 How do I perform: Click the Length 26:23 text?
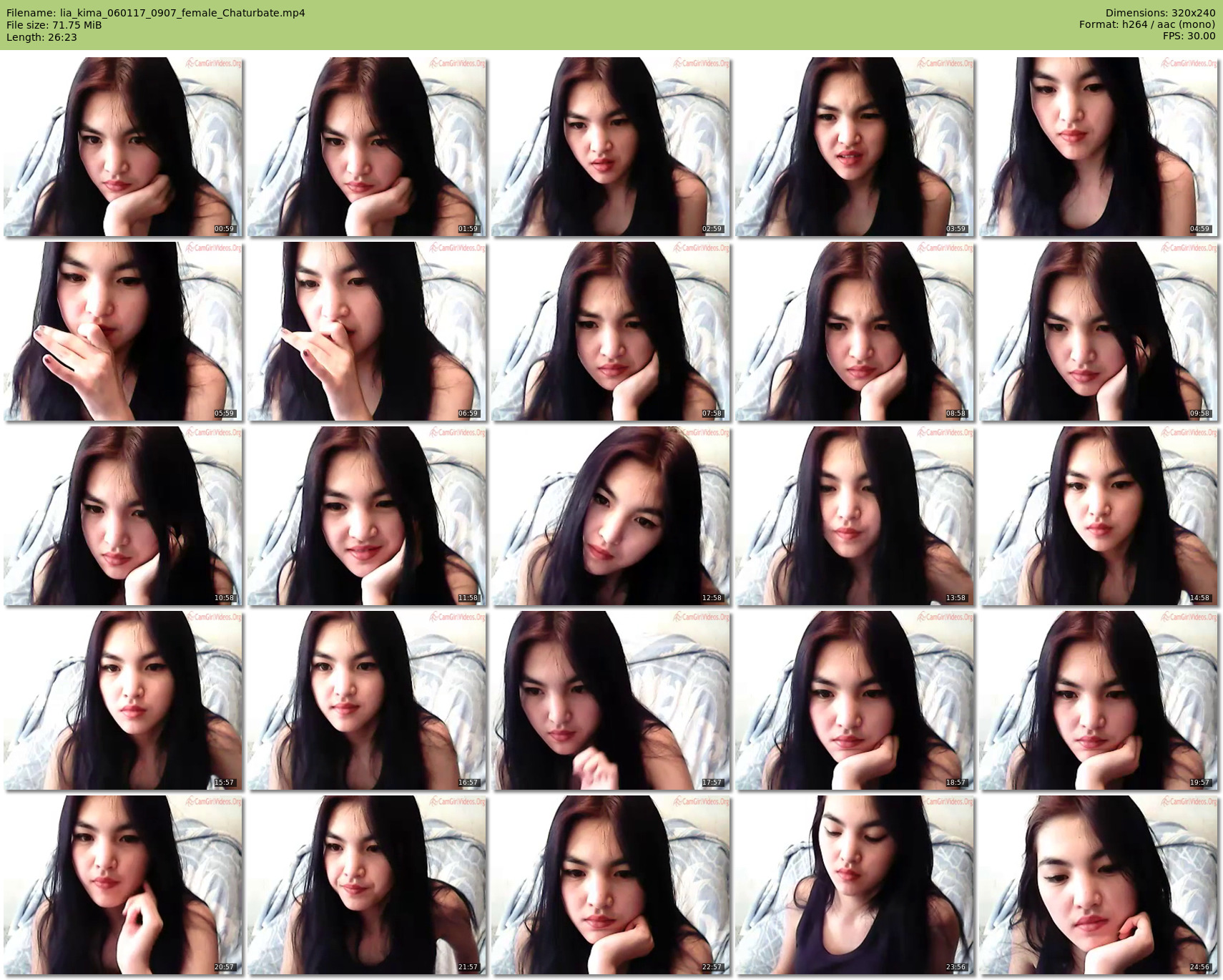41,37
